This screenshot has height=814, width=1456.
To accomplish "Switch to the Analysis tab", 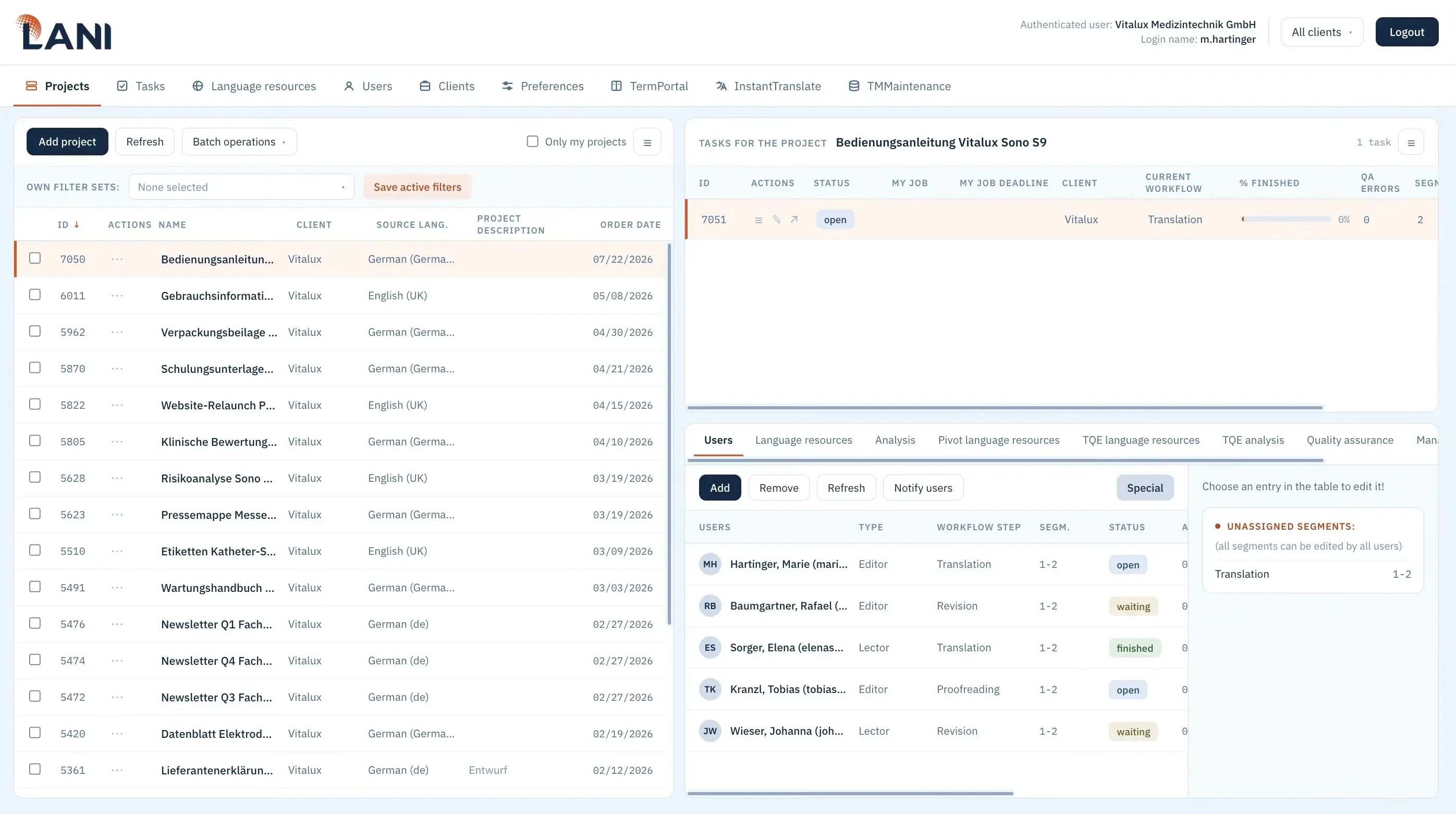I will point(895,440).
